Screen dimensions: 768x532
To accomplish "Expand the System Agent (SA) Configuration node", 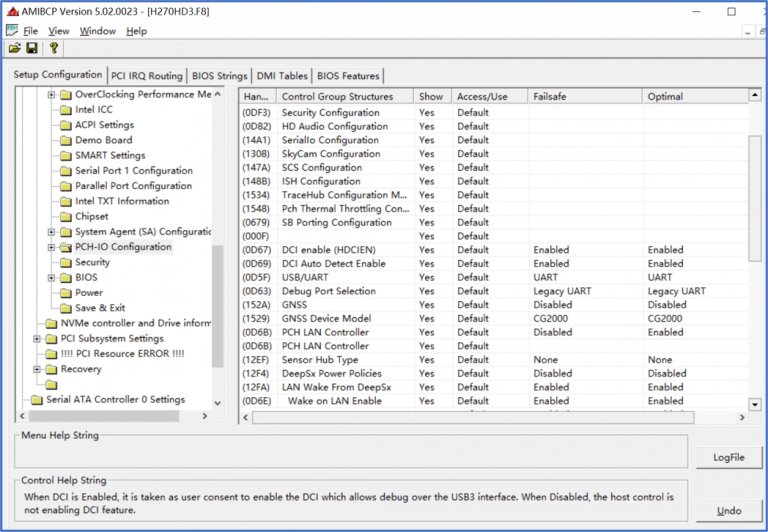I will 52,232.
